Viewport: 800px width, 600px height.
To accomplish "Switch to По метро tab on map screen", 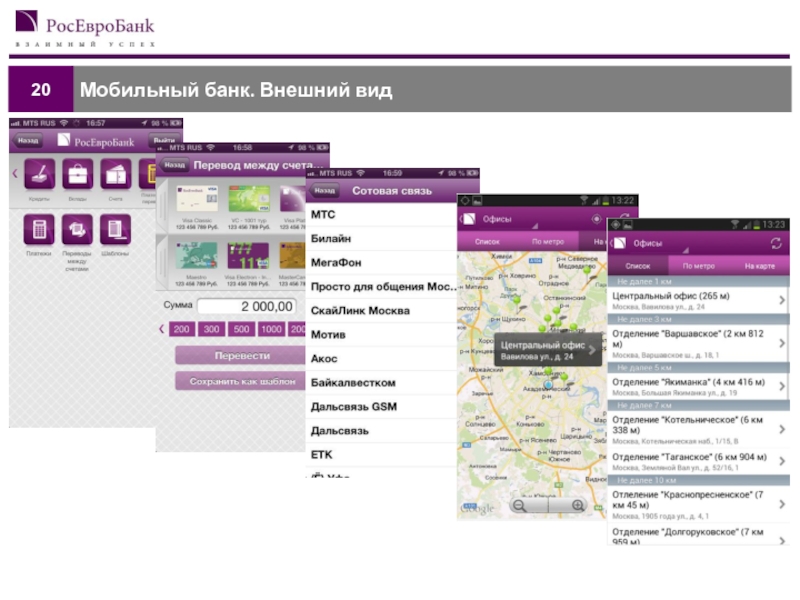I will pos(547,241).
